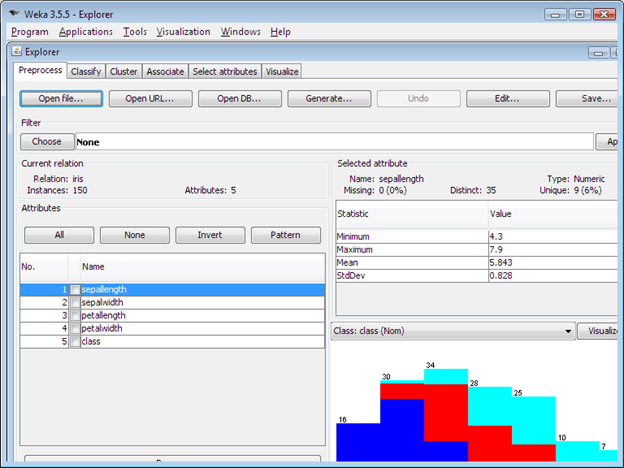The height and width of the screenshot is (468, 624).
Task: Click the Invert selection button
Action: (x=210, y=235)
